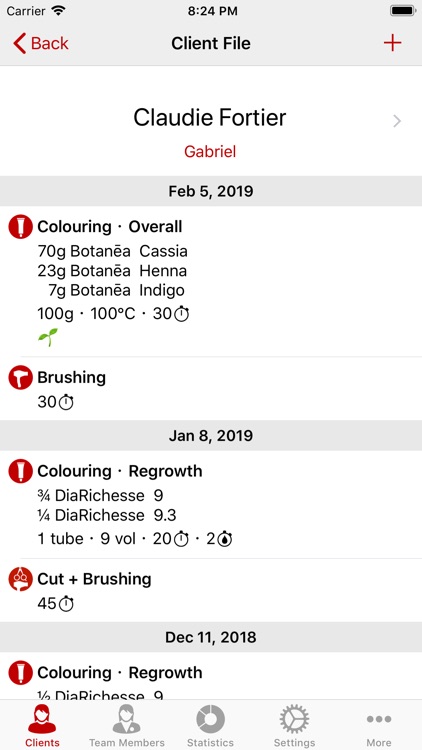Viewport: 422px width, 750px height.
Task: Tap the hair dryer Brushing icon
Action: pos(20,377)
